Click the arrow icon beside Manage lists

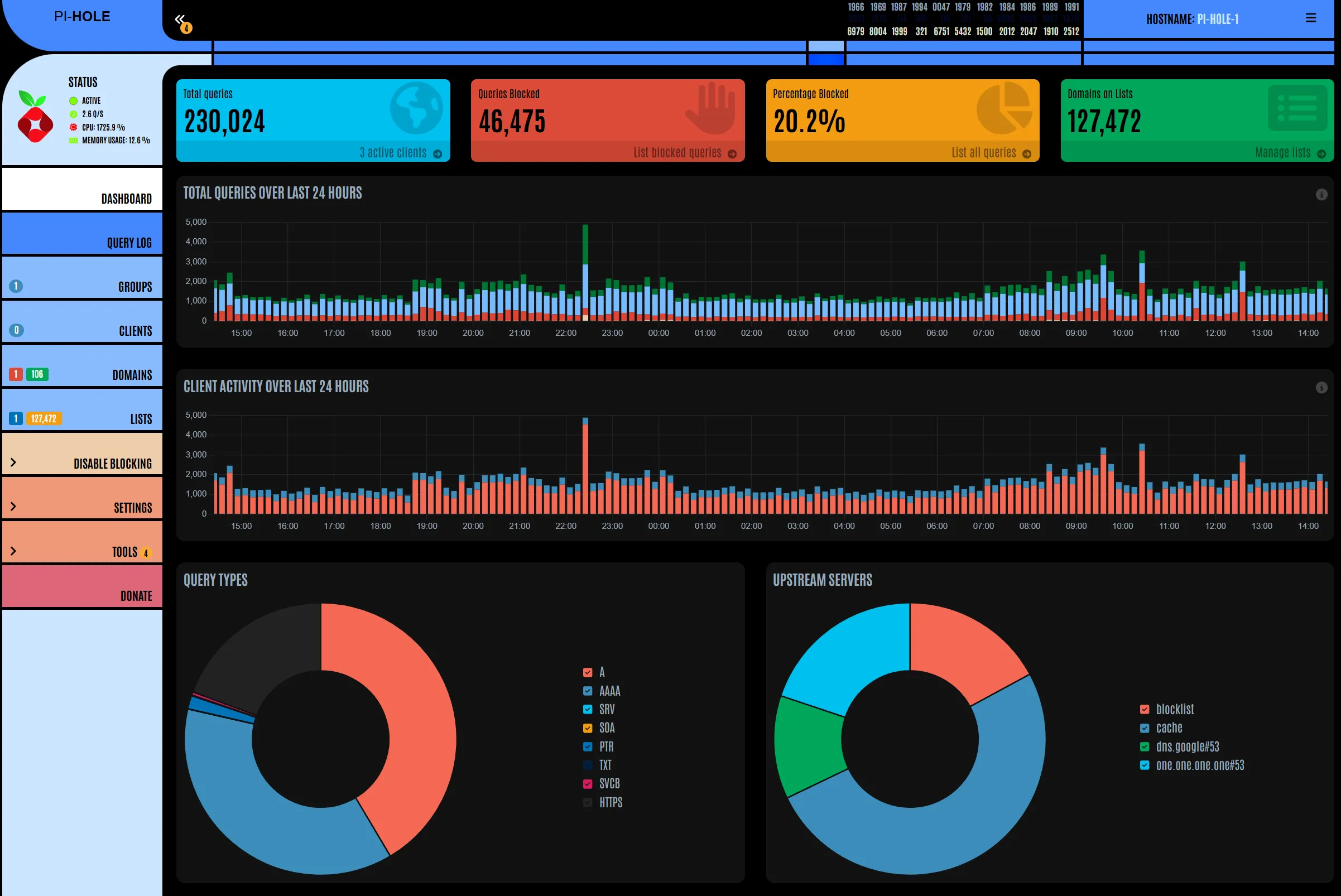pyautogui.click(x=1321, y=154)
